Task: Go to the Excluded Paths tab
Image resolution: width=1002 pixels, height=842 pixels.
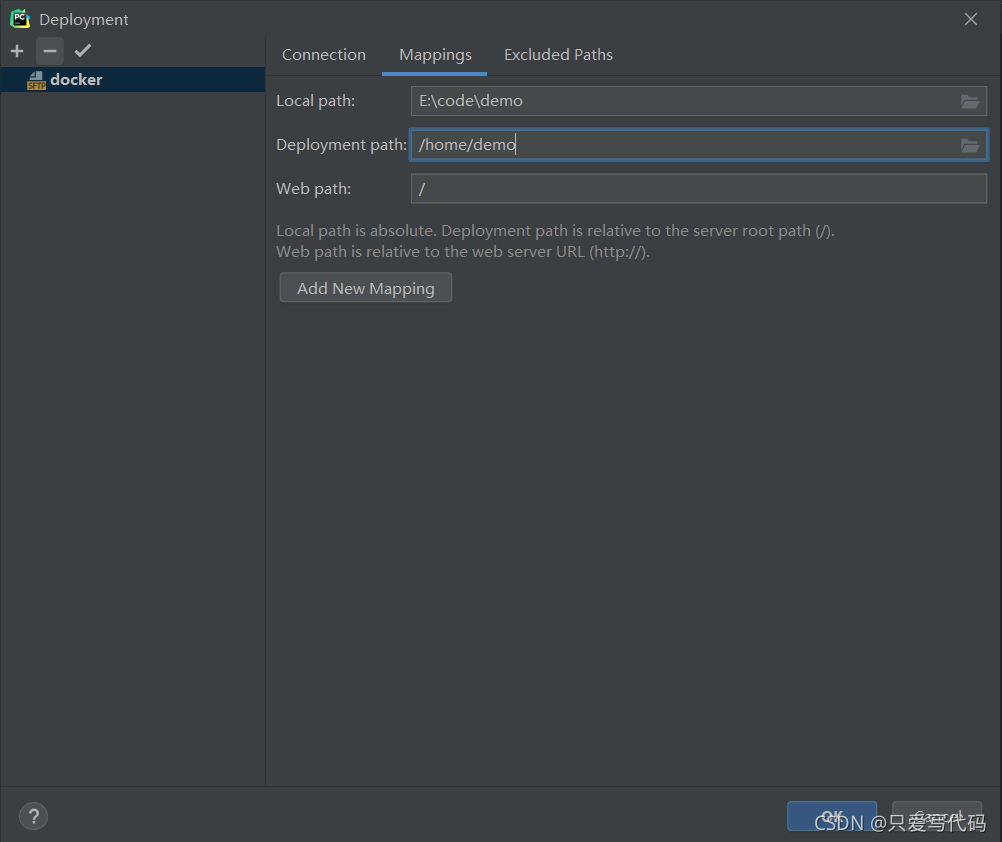Action: point(558,55)
